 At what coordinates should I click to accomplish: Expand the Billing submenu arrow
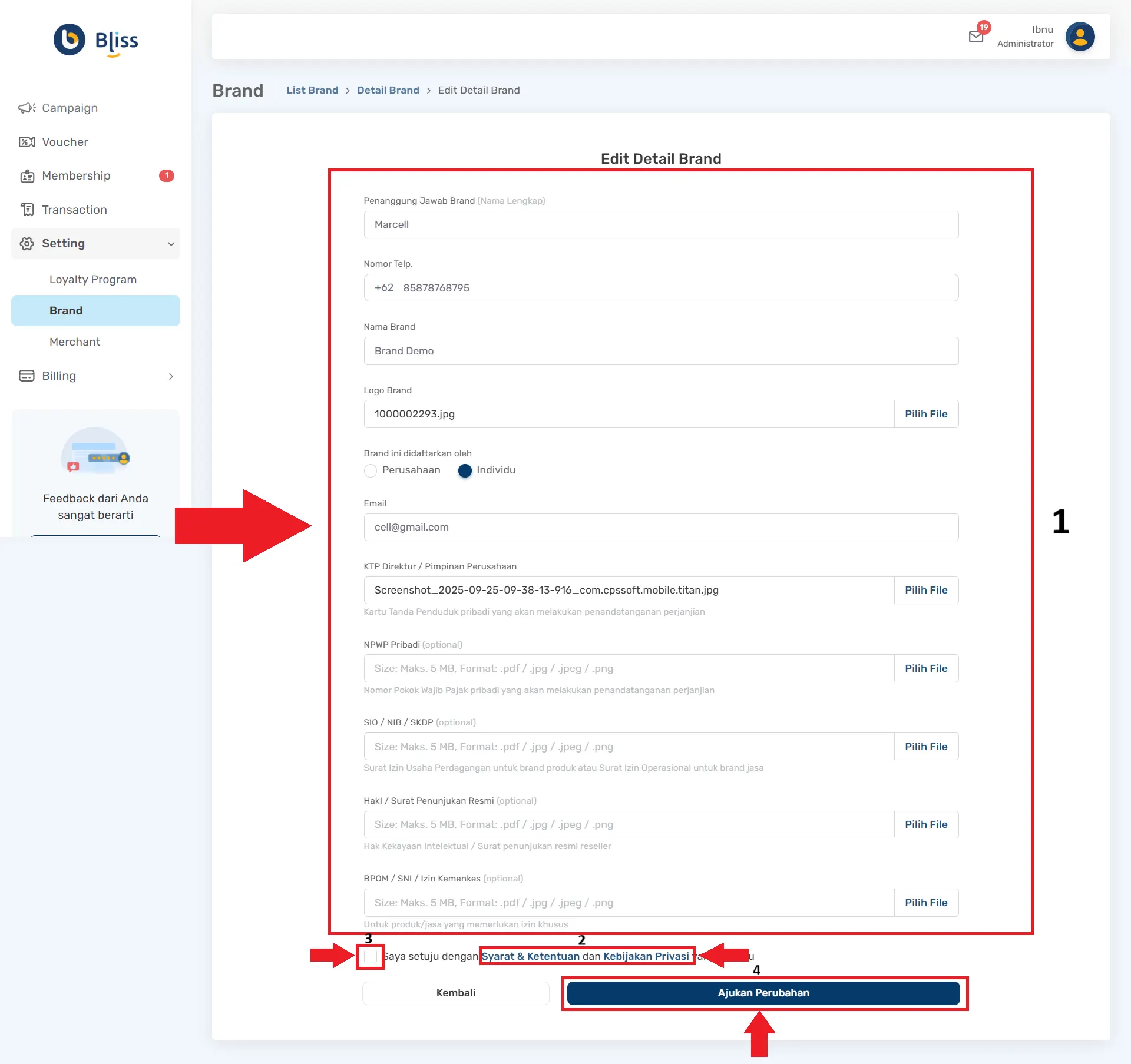click(x=171, y=376)
